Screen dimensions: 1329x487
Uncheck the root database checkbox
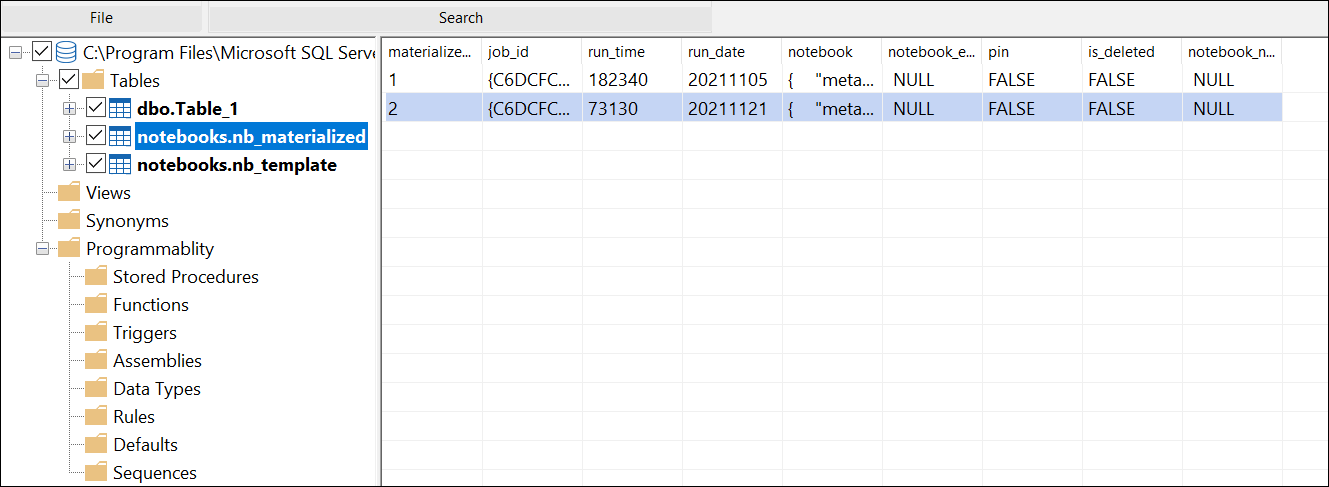pyautogui.click(x=42, y=51)
